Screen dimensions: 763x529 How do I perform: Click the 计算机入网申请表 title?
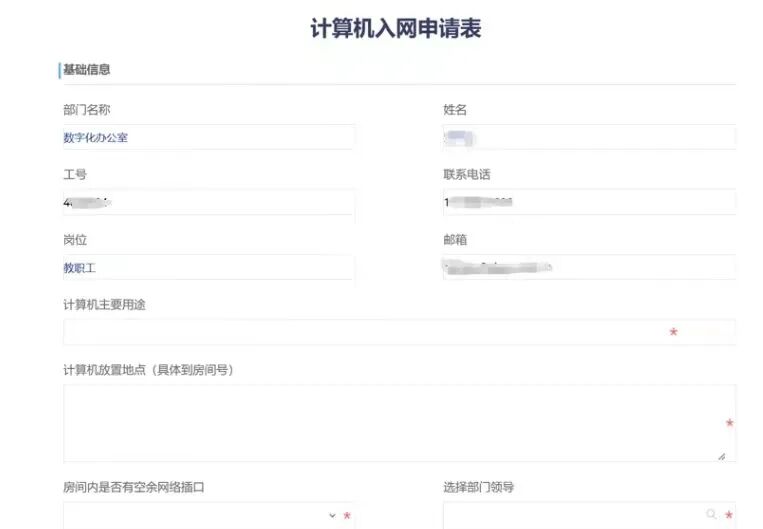tap(396, 28)
